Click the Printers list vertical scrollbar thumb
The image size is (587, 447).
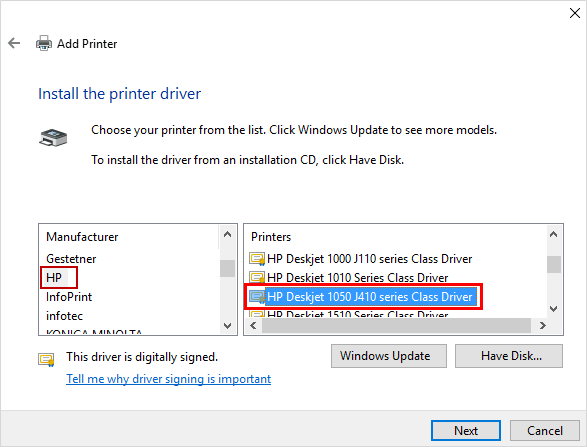point(554,265)
